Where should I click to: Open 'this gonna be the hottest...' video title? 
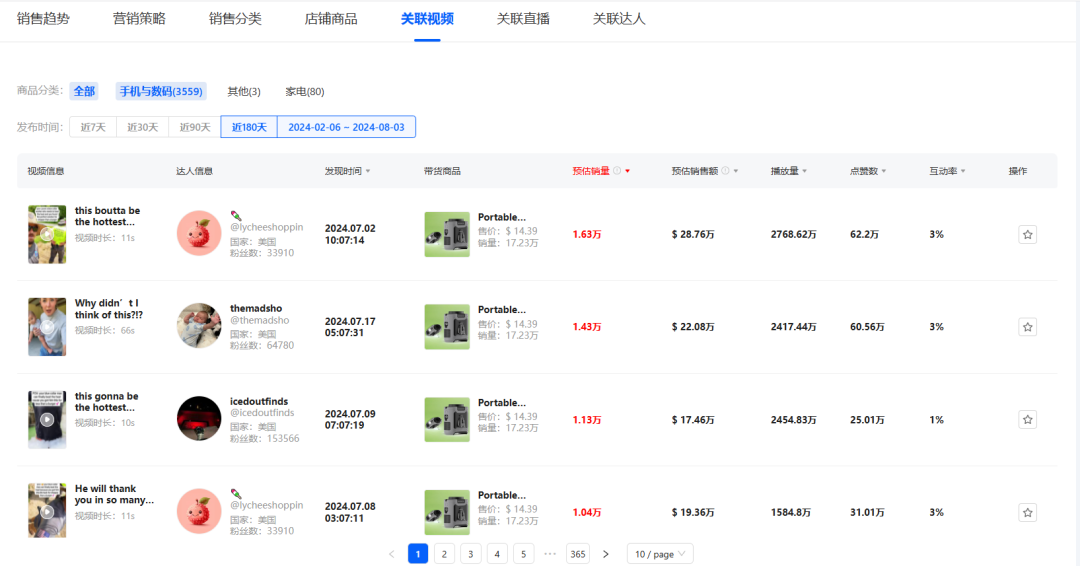tap(107, 401)
